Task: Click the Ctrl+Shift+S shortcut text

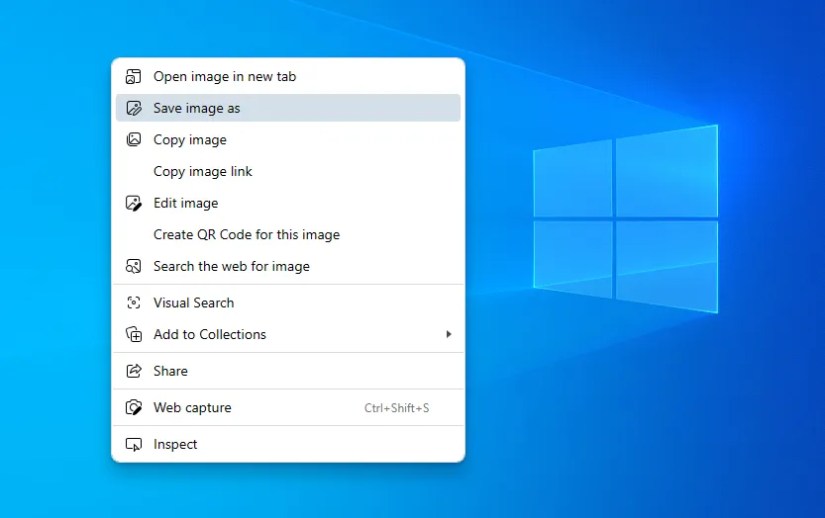Action: [397, 408]
